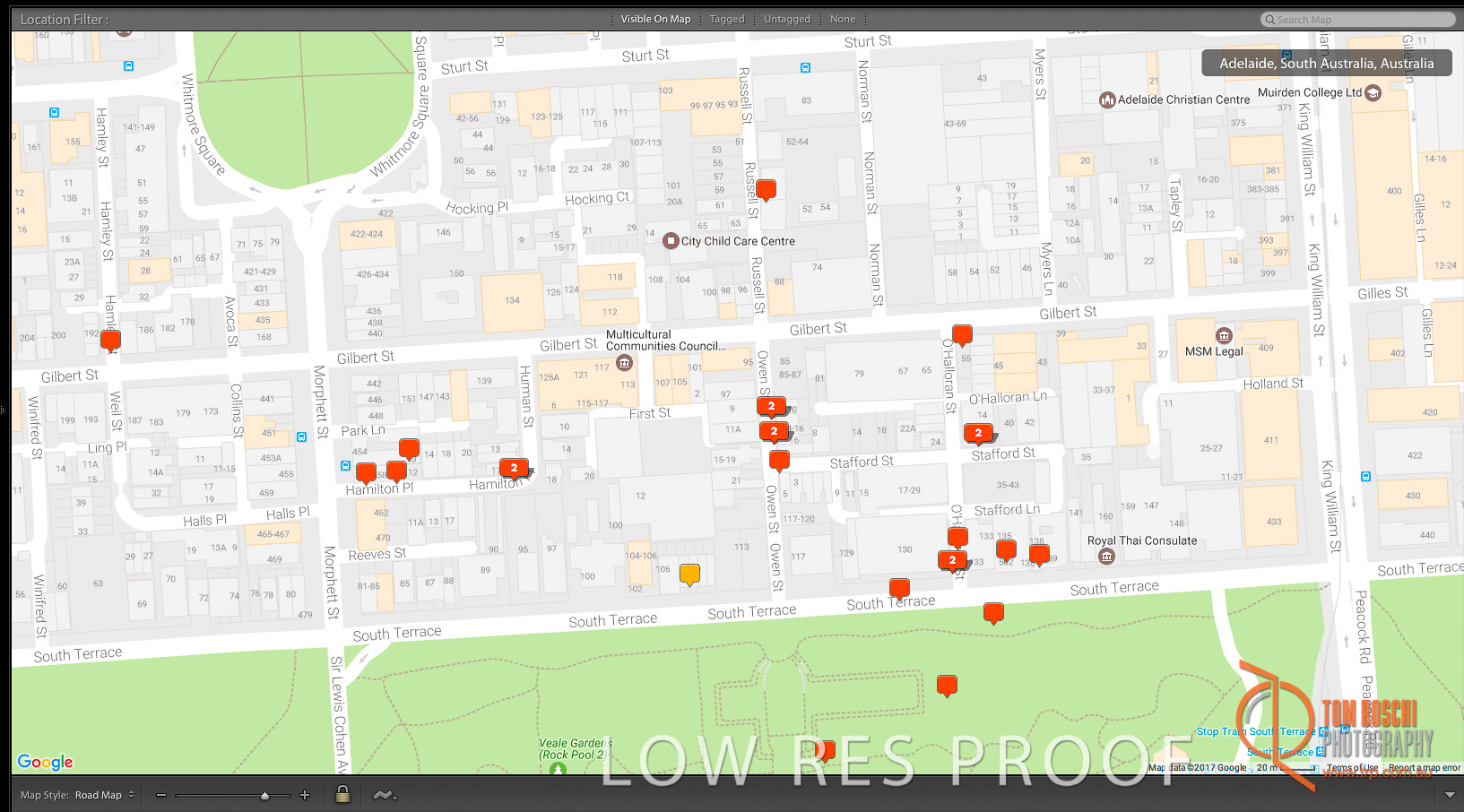The image size is (1464, 812).
Task: Click the map zoom slider handle
Action: [x=264, y=795]
